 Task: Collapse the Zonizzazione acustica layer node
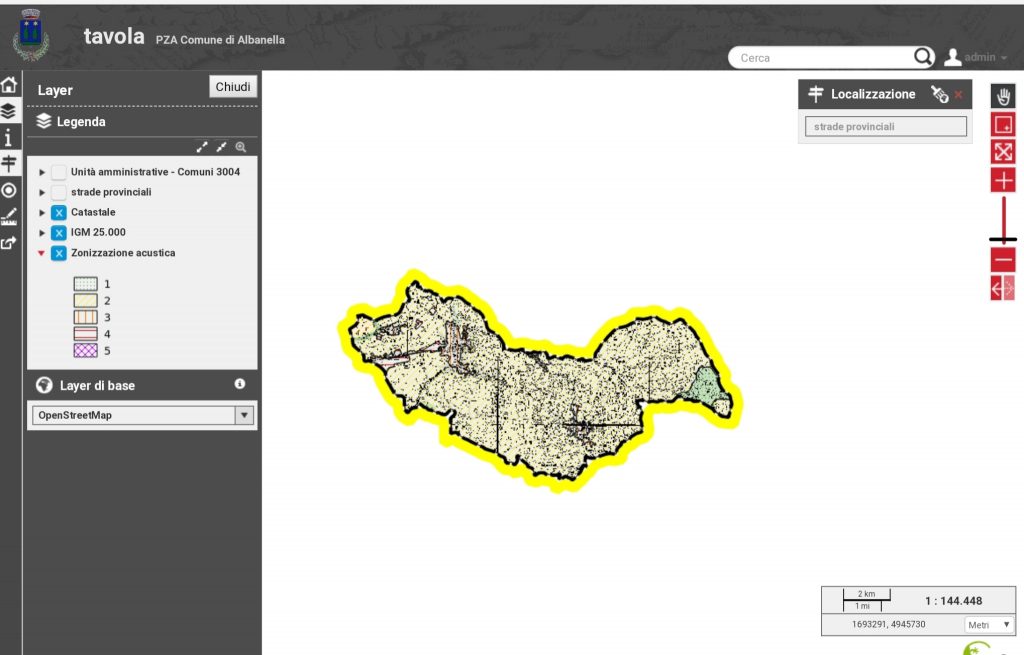(x=41, y=253)
